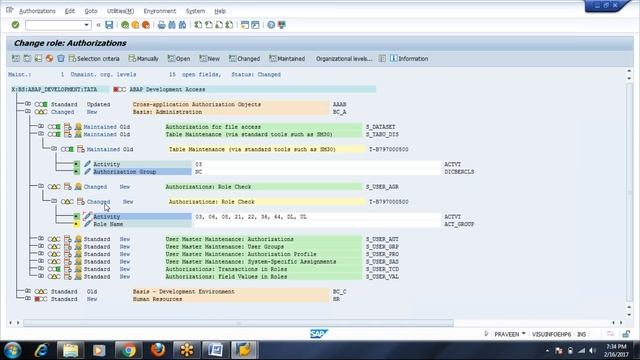This screenshot has height=360, width=640.
Task: Click the Customize Local Layout icon
Action: 282,25
